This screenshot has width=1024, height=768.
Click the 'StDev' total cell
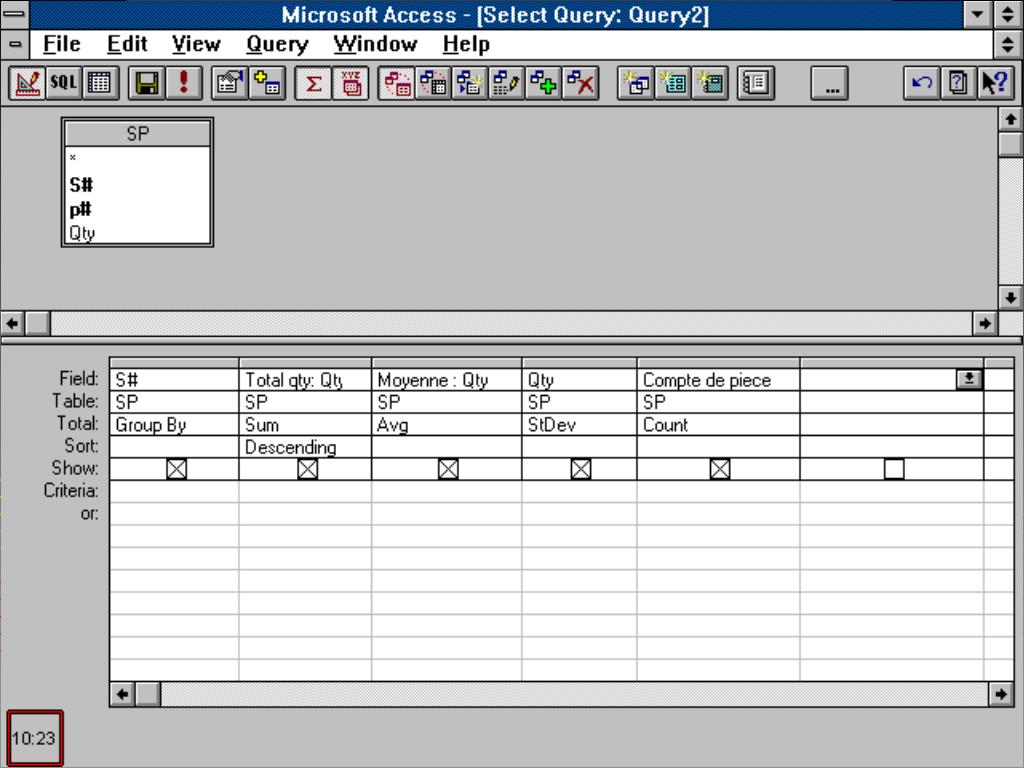click(x=579, y=424)
